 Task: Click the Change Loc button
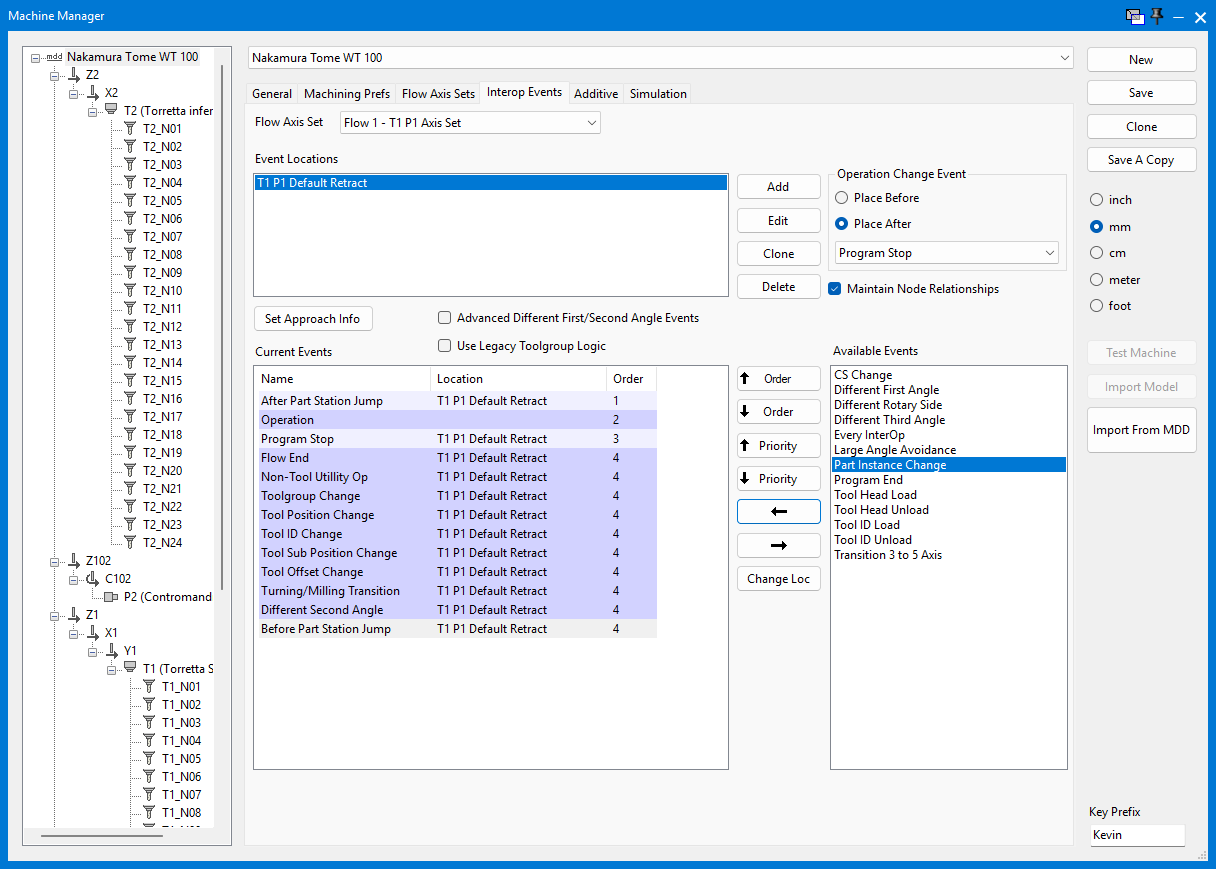779,579
